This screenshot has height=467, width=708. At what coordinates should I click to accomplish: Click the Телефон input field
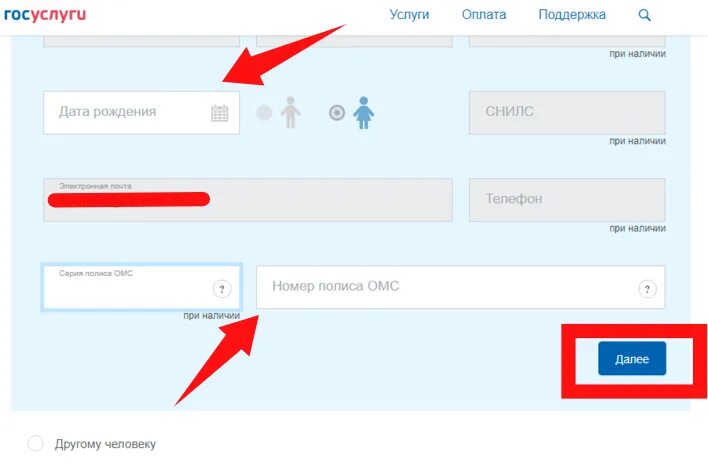[x=567, y=200]
